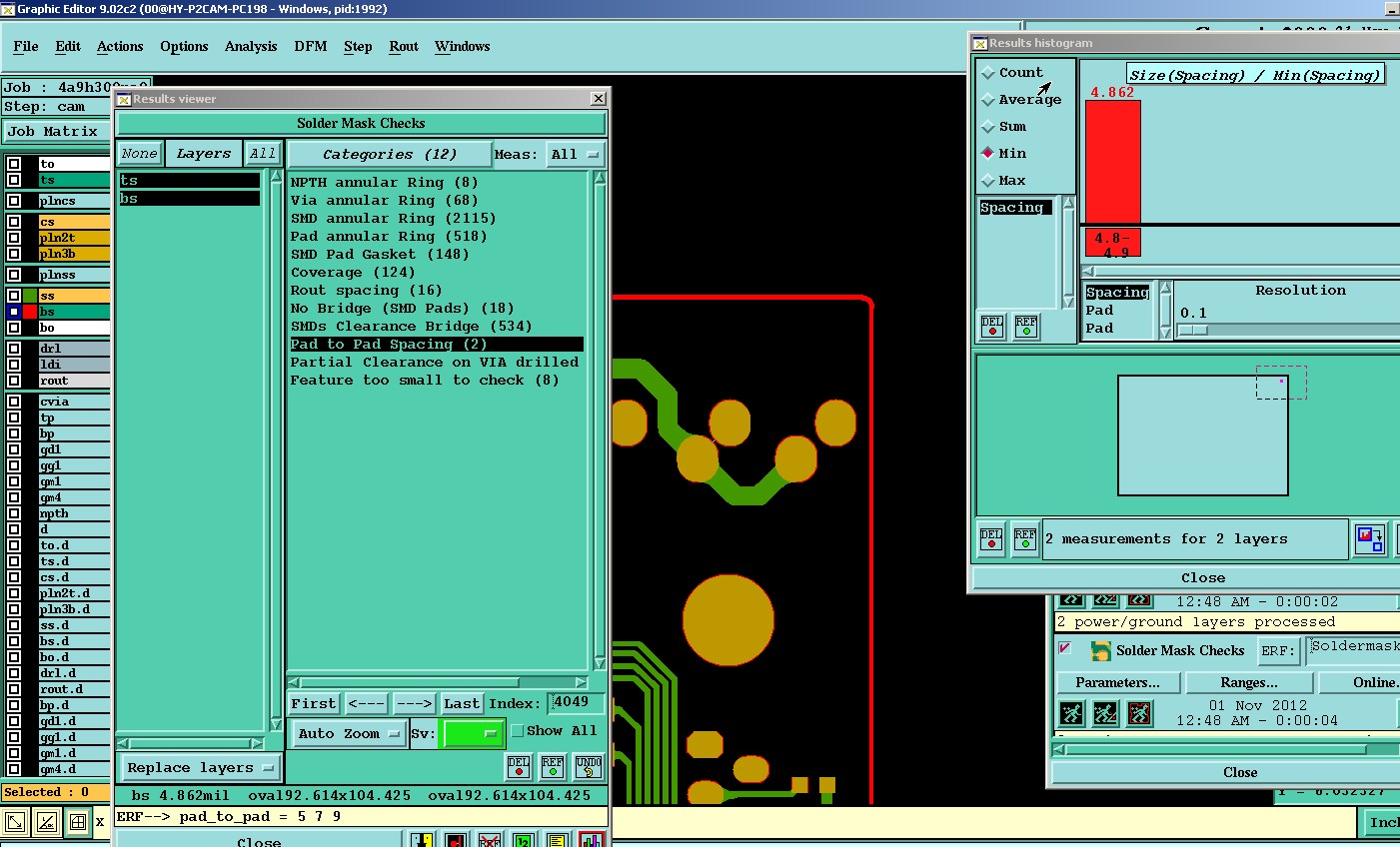The width and height of the screenshot is (1400, 847).
Task: Open Sv: green severity dropdown
Action: [x=473, y=734]
